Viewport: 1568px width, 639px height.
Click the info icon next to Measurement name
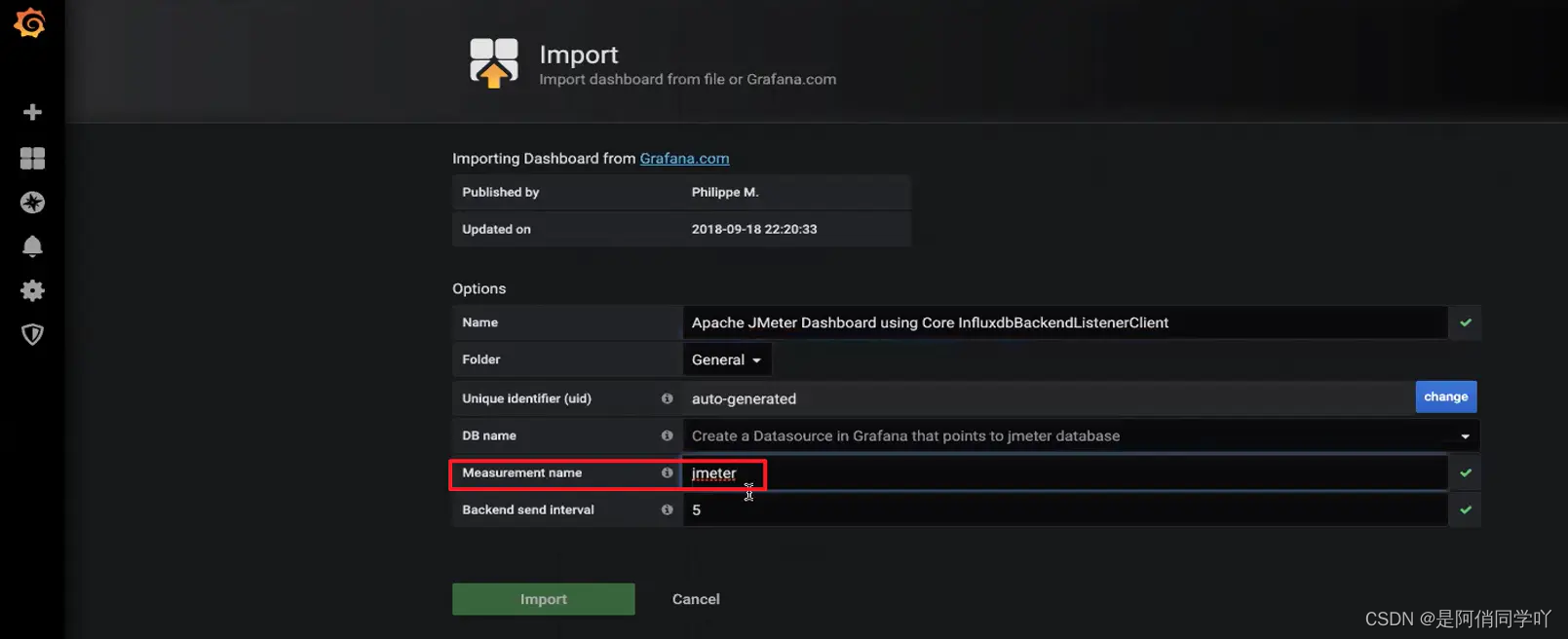click(x=668, y=472)
